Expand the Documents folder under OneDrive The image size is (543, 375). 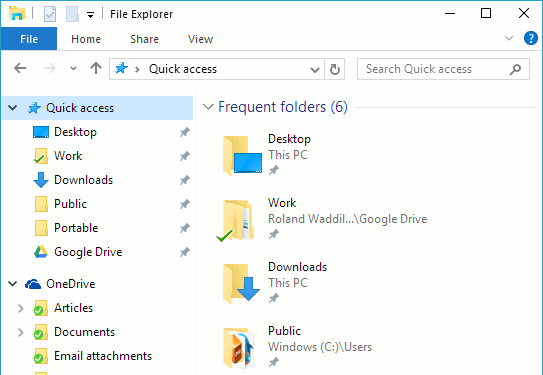click(x=20, y=332)
